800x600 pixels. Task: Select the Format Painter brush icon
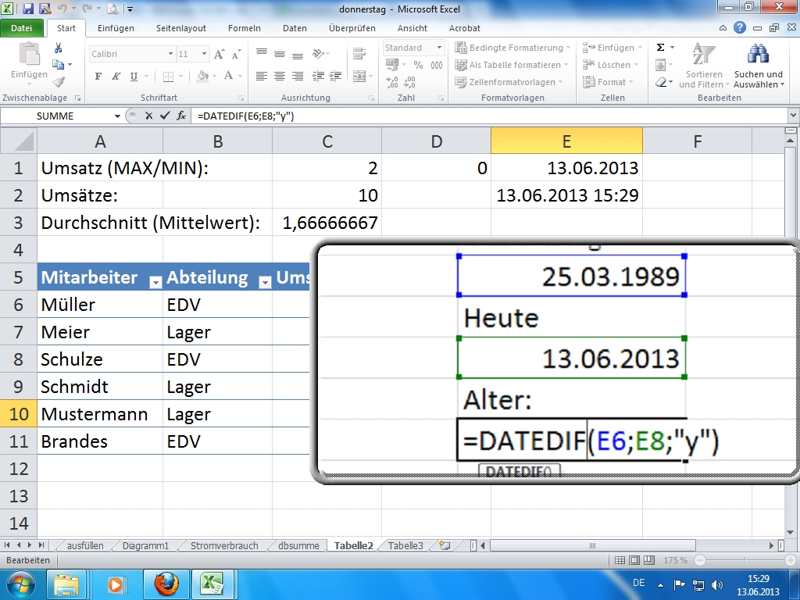click(x=59, y=81)
